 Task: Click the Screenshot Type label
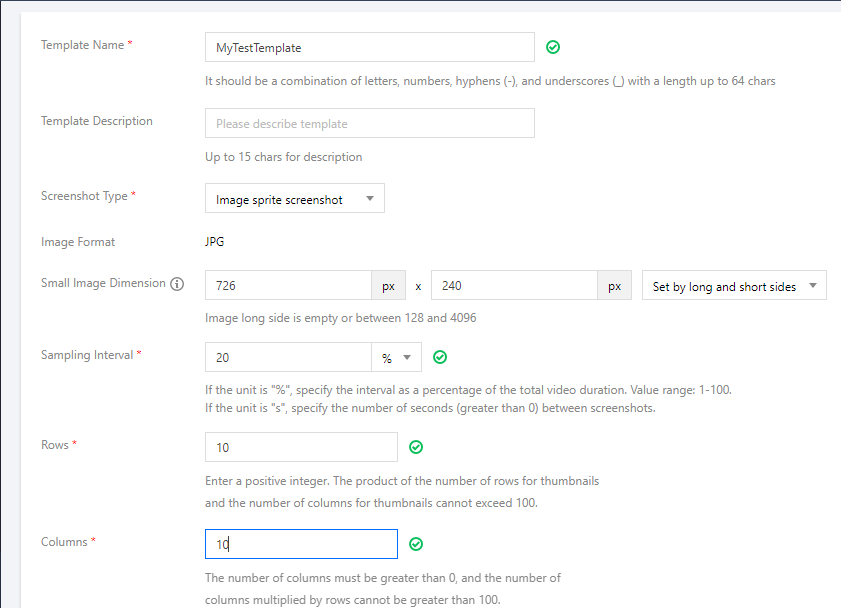(84, 196)
